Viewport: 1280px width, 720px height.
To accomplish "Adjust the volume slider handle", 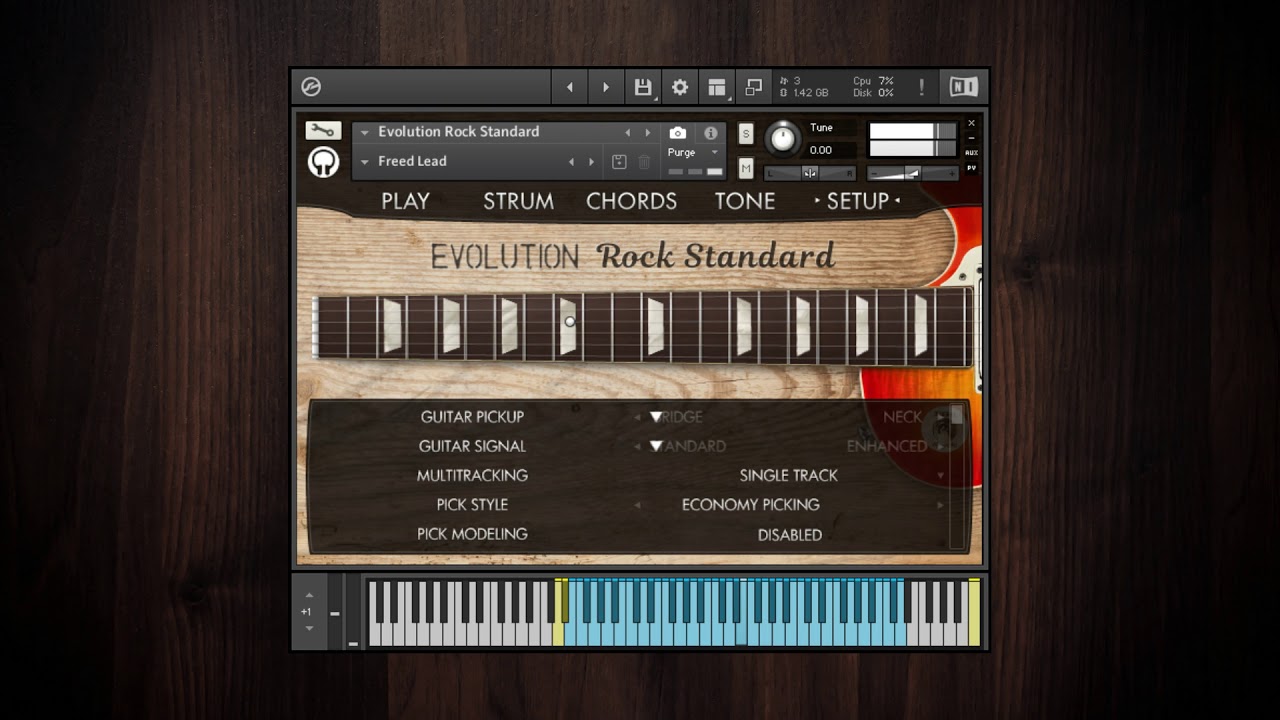I will coord(912,173).
